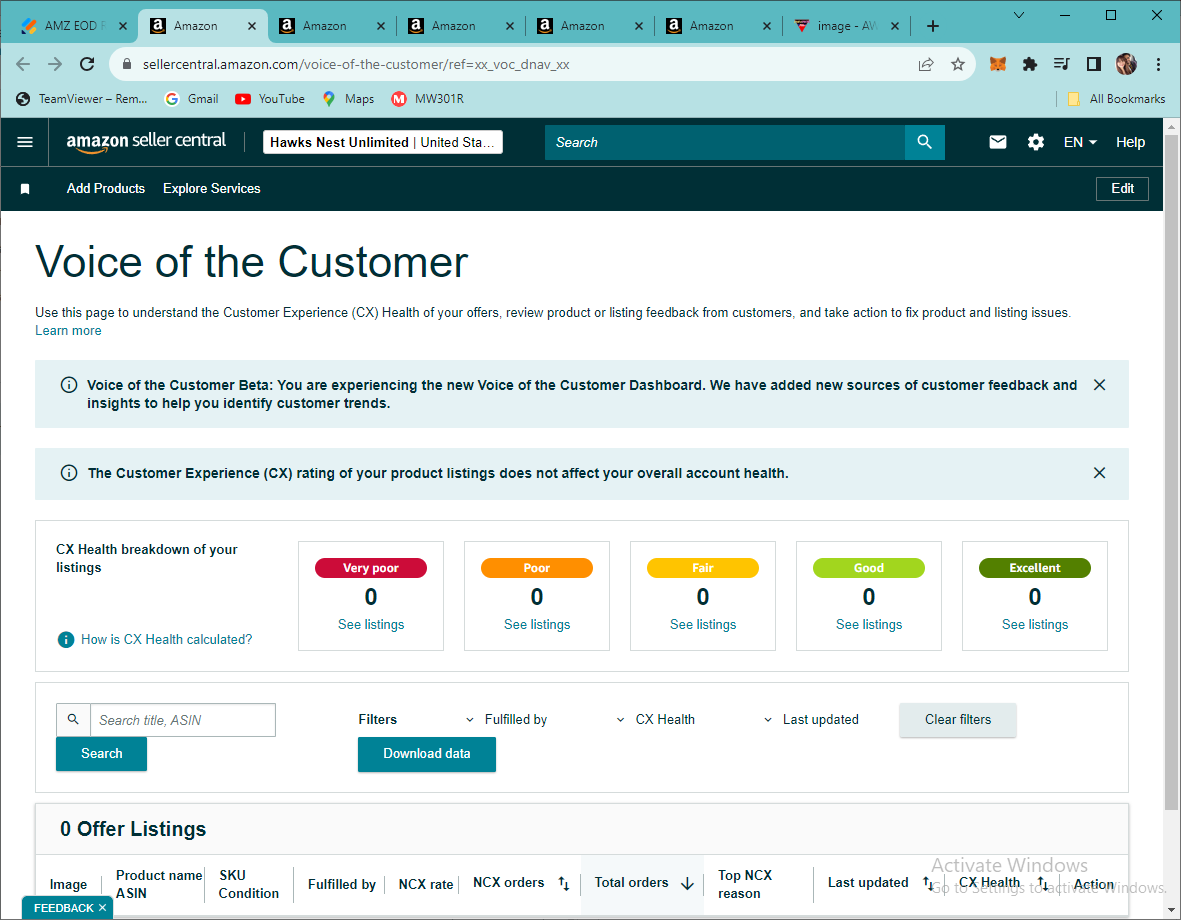Viewport: 1181px width, 920px height.
Task: Click the browser back arrow
Action: point(23,64)
